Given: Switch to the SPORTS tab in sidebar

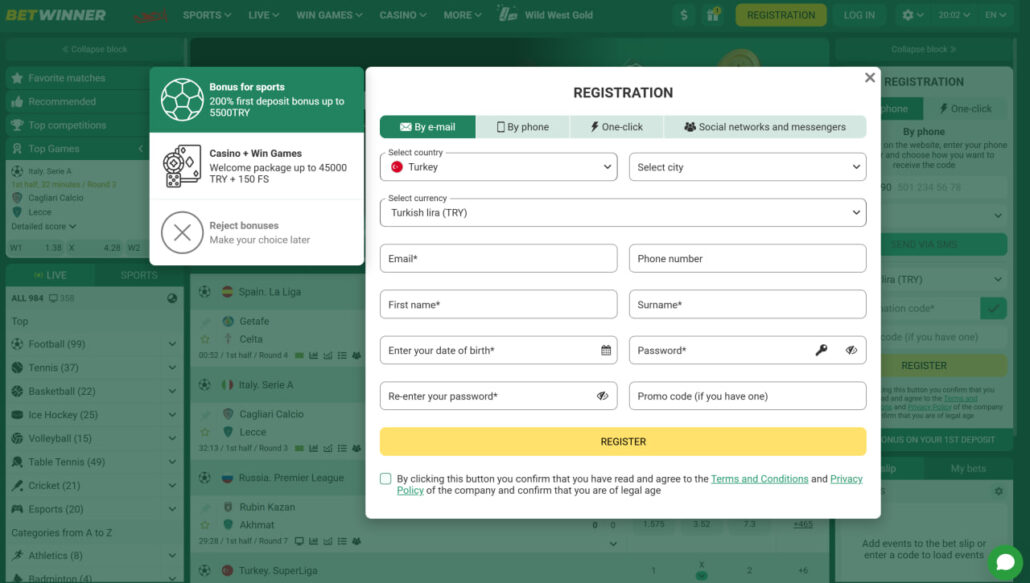Looking at the screenshot, I should (x=139, y=275).
